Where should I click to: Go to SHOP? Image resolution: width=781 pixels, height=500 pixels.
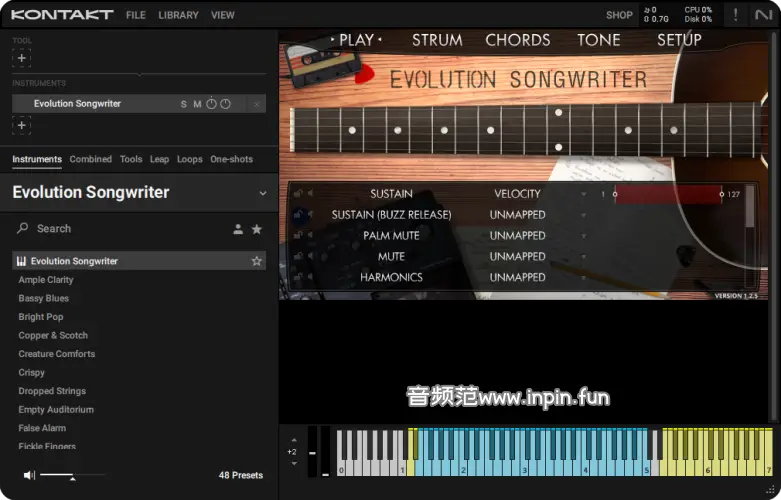619,15
